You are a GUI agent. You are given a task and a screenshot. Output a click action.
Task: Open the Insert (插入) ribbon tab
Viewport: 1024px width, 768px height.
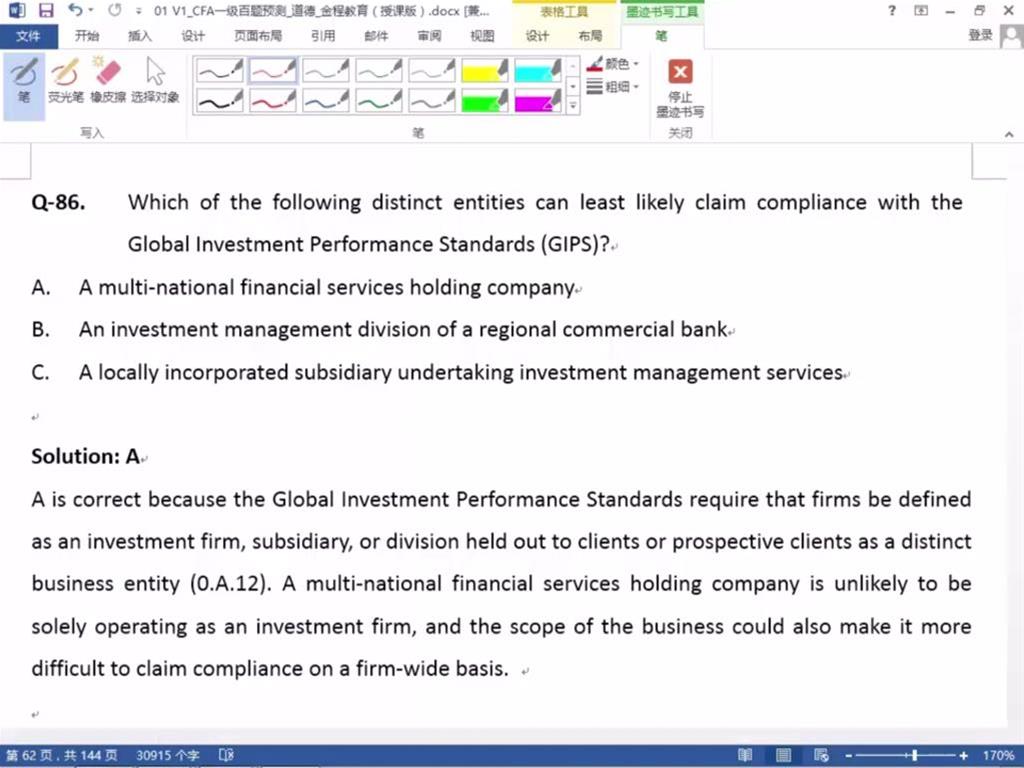pos(140,36)
